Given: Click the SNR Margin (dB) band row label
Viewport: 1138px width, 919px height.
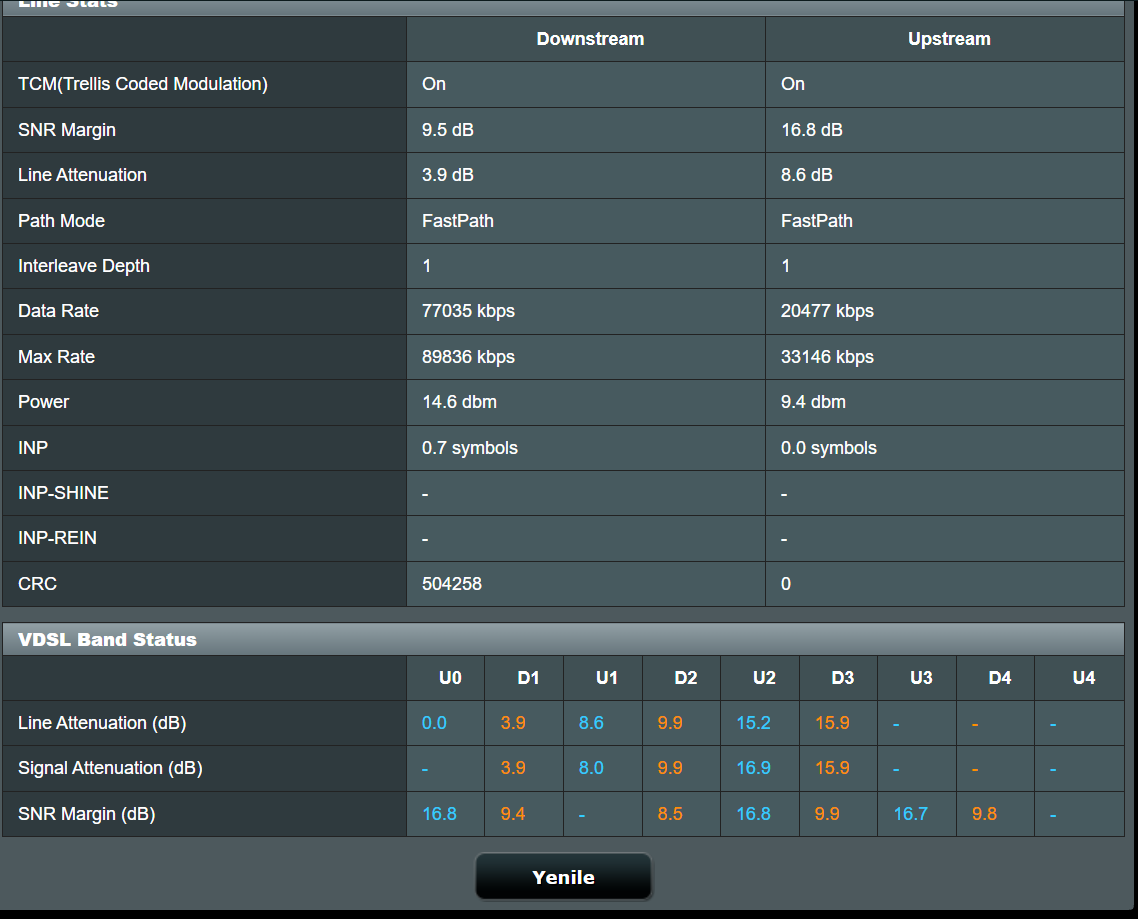Looking at the screenshot, I should tap(86, 814).
